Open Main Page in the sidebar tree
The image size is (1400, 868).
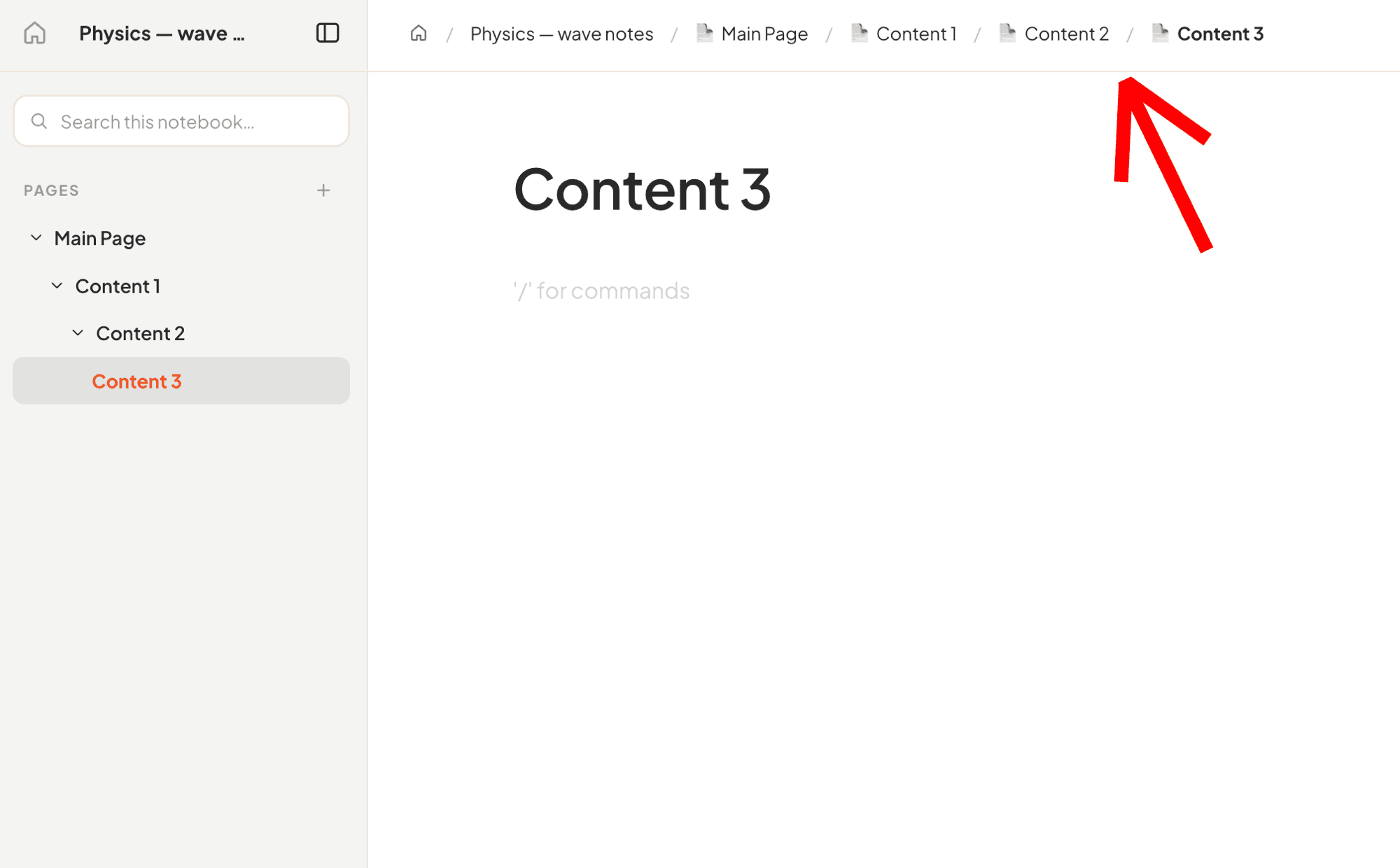point(100,238)
